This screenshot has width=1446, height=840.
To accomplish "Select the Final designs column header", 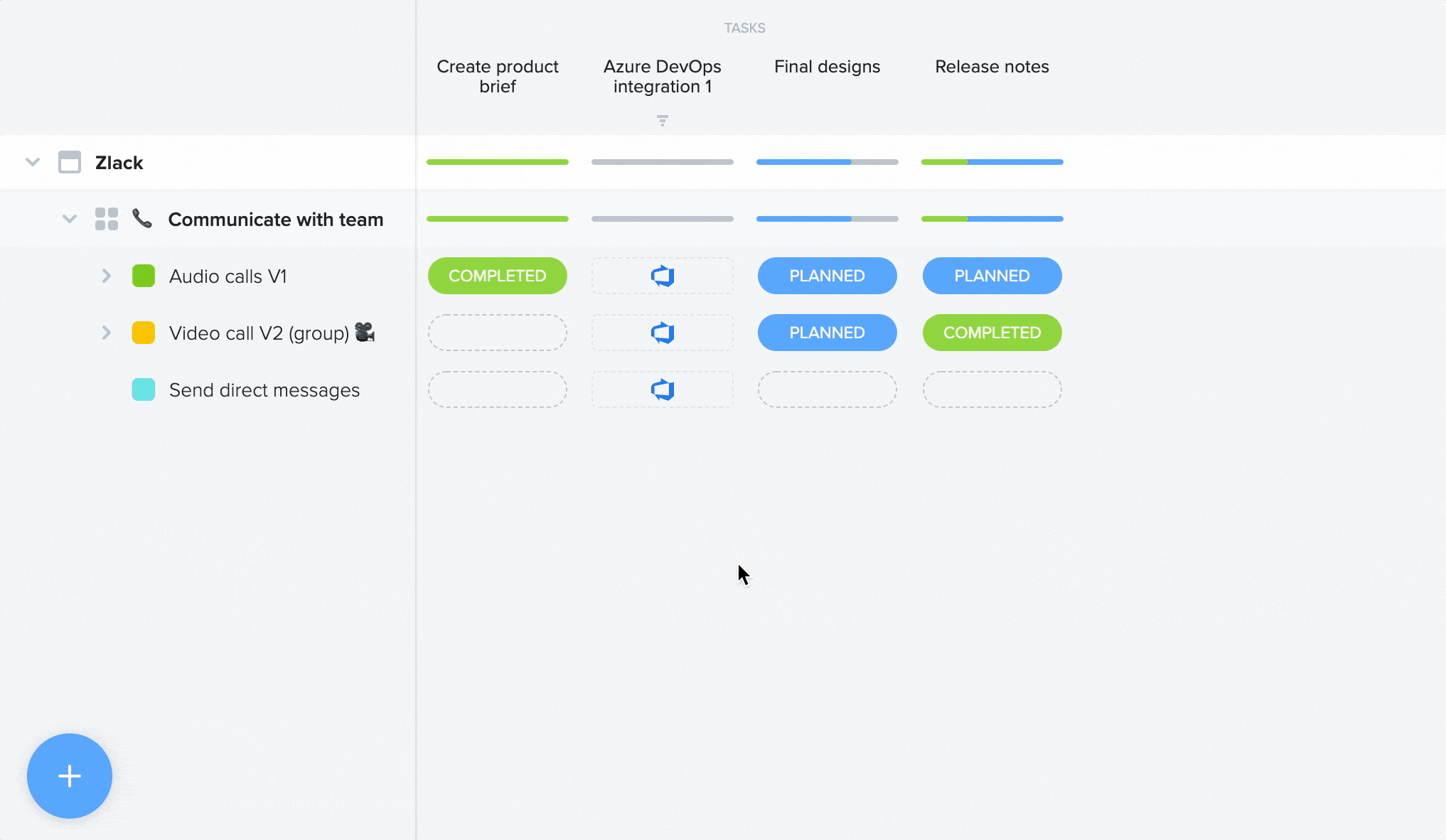I will click(x=827, y=66).
